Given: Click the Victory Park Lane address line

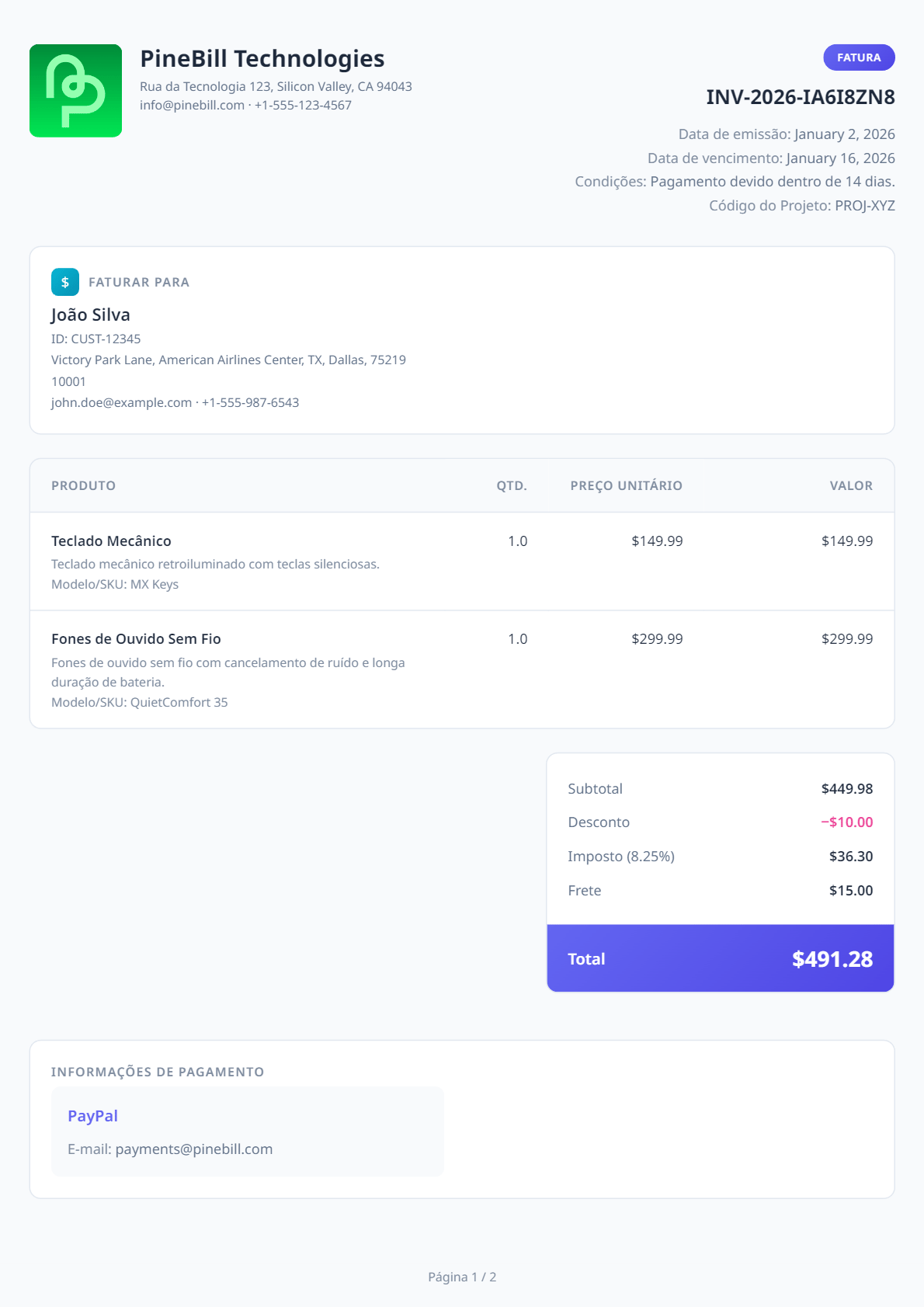Looking at the screenshot, I should coord(228,360).
